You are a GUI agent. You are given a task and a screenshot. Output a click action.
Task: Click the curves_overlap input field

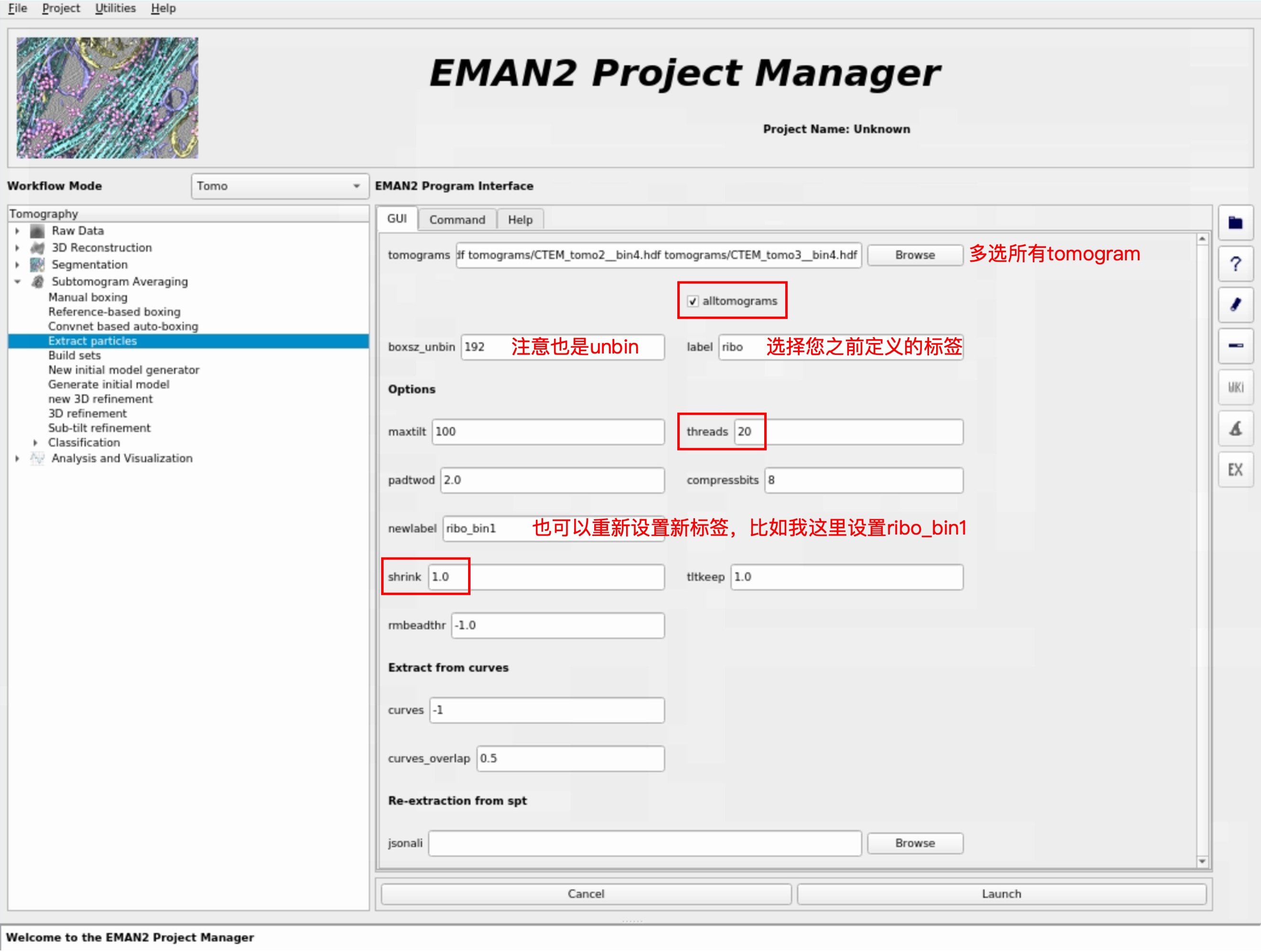571,759
